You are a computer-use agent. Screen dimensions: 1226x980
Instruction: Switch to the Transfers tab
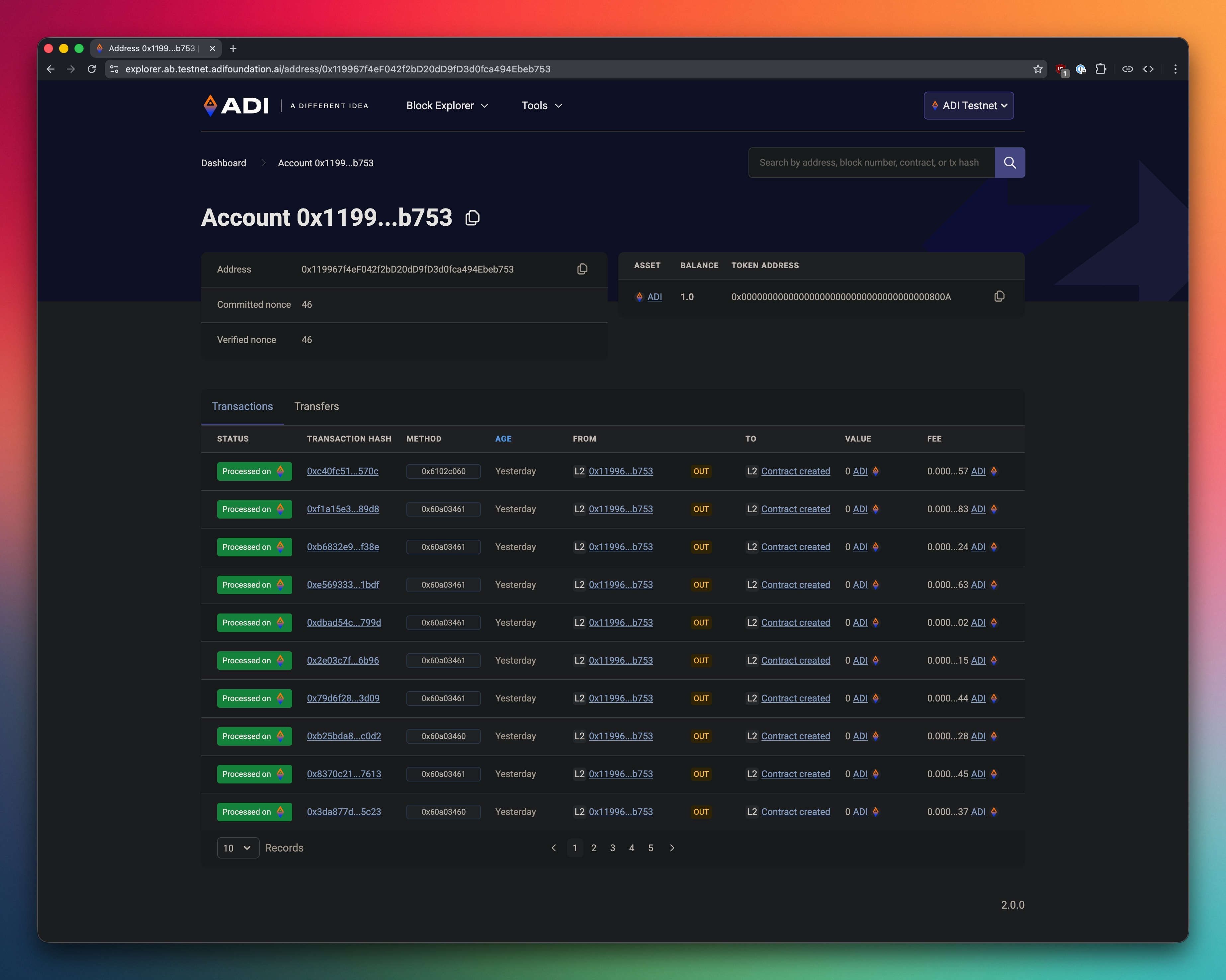tap(316, 406)
